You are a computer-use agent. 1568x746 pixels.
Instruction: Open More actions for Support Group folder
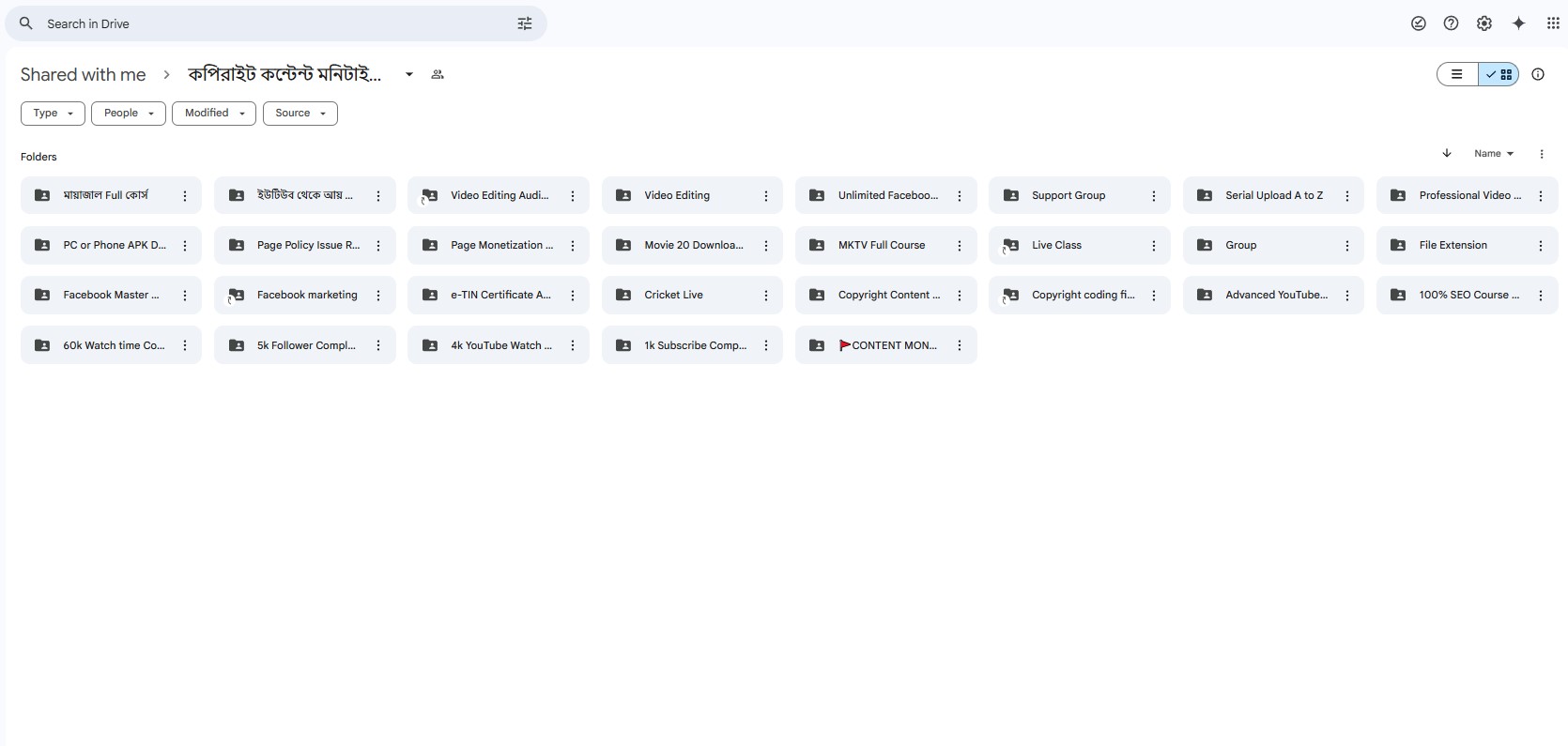pos(1153,196)
